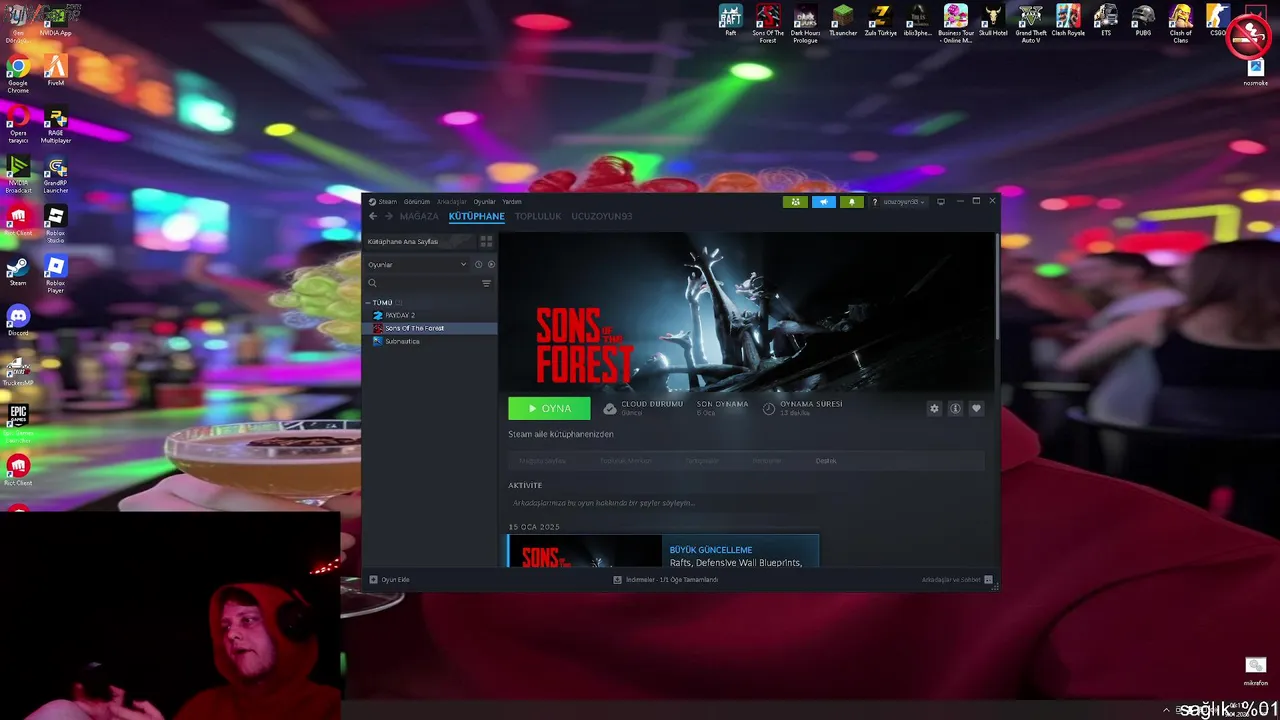
Task: Open the PUBG desktop shortcut
Action: [1143, 20]
